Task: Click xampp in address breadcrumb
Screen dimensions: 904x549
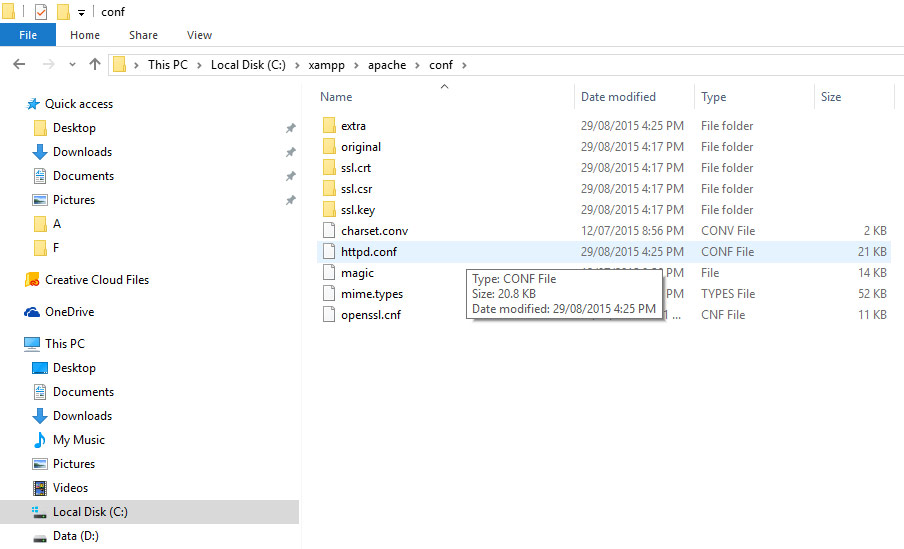Action: click(326, 65)
